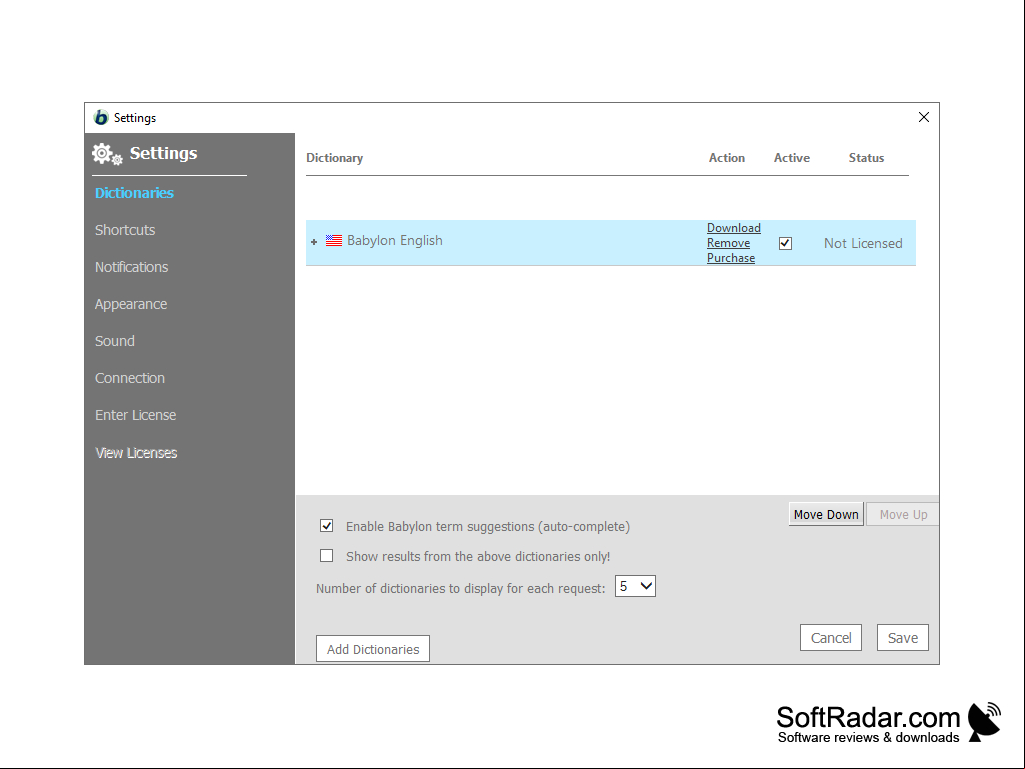
Task: Click the Not Licensed status text
Action: 863,243
